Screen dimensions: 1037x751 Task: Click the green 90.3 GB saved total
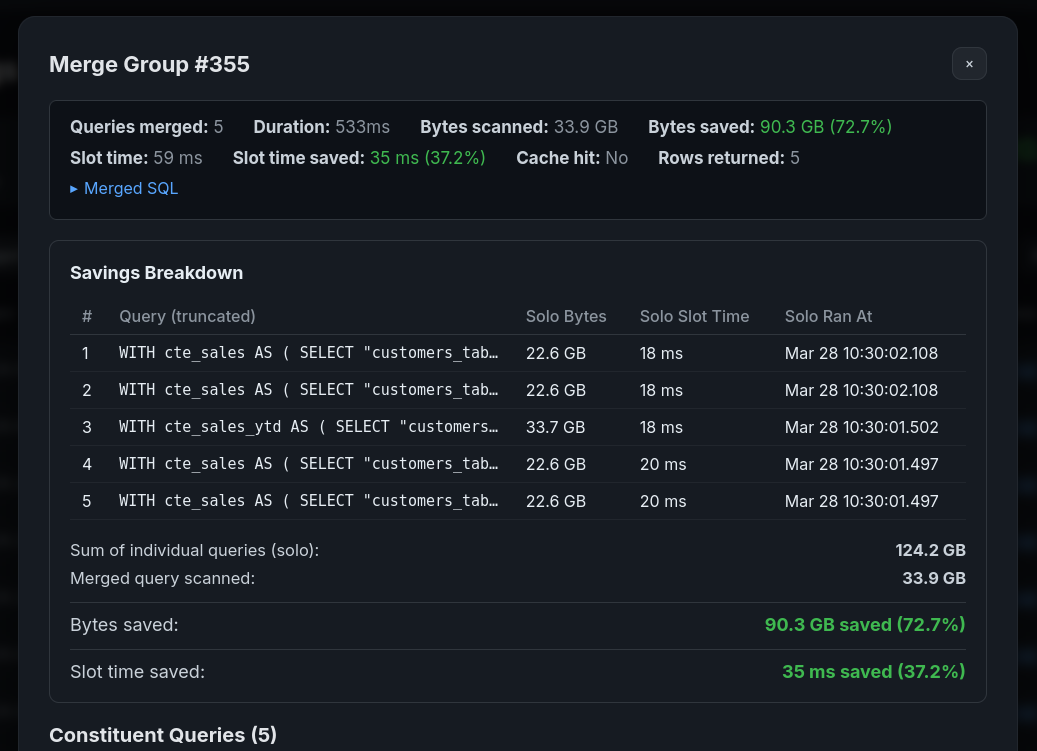click(x=865, y=625)
